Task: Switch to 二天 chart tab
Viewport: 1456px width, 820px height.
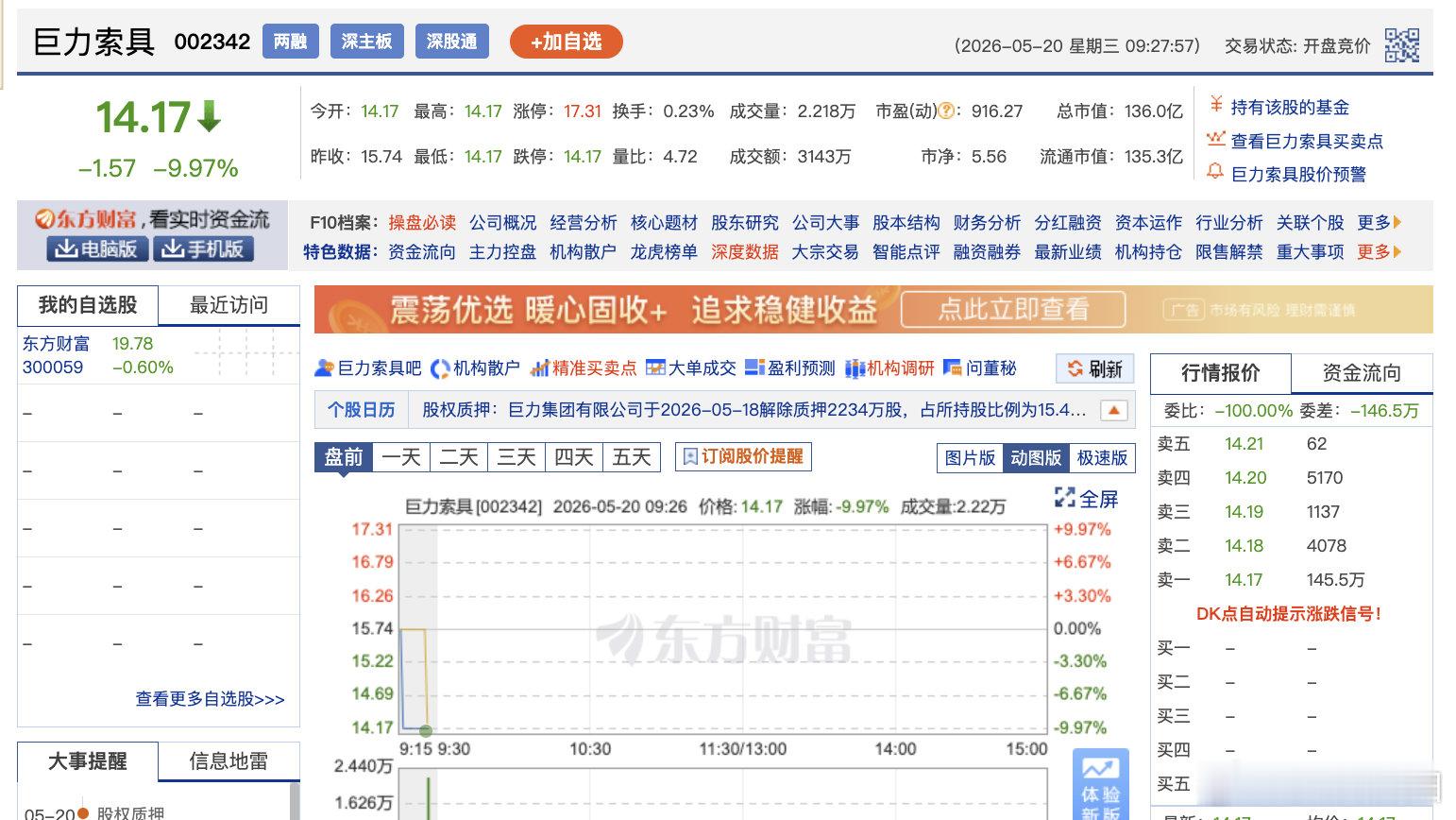Action: [x=459, y=458]
